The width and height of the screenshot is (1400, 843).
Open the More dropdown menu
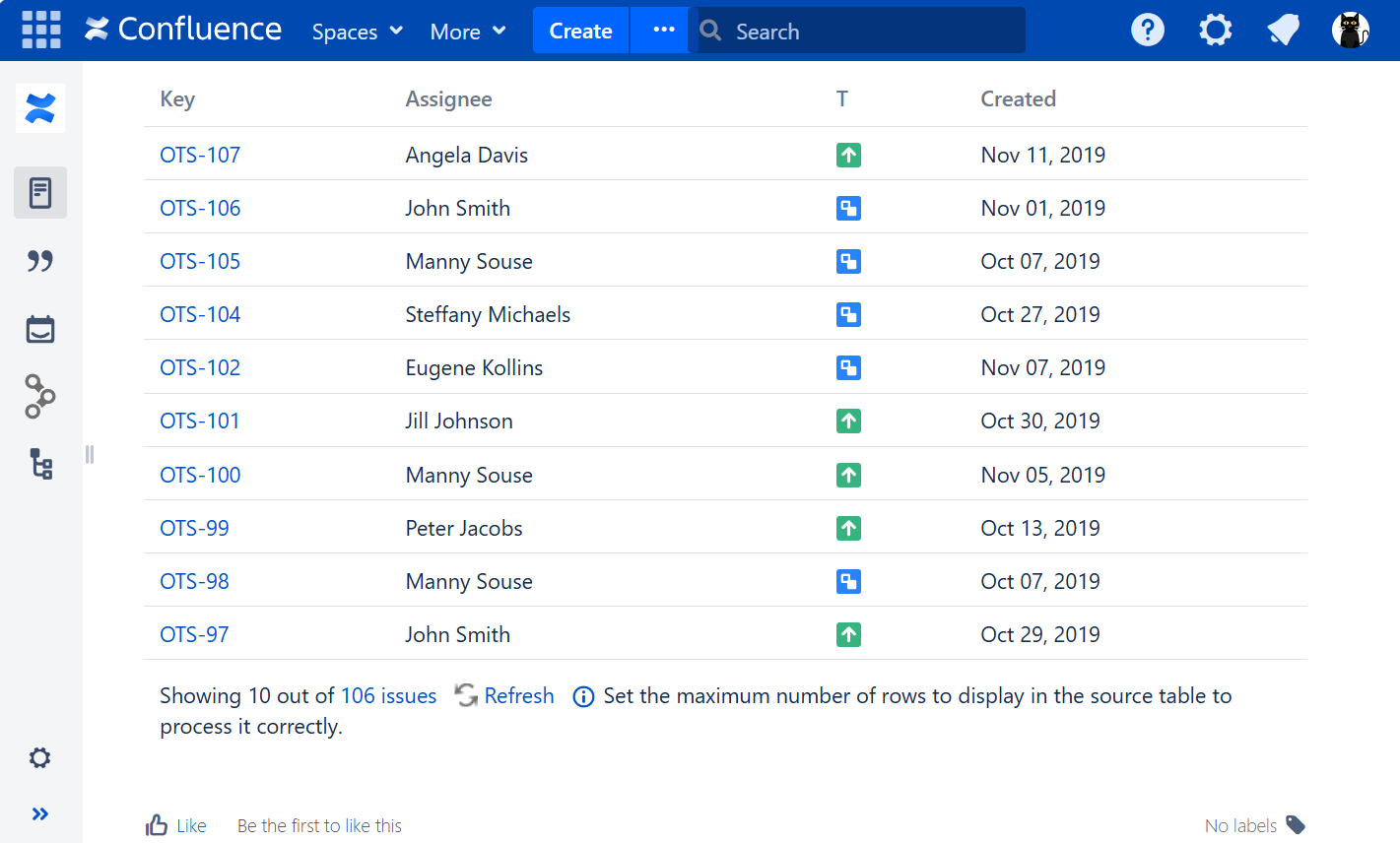click(468, 32)
